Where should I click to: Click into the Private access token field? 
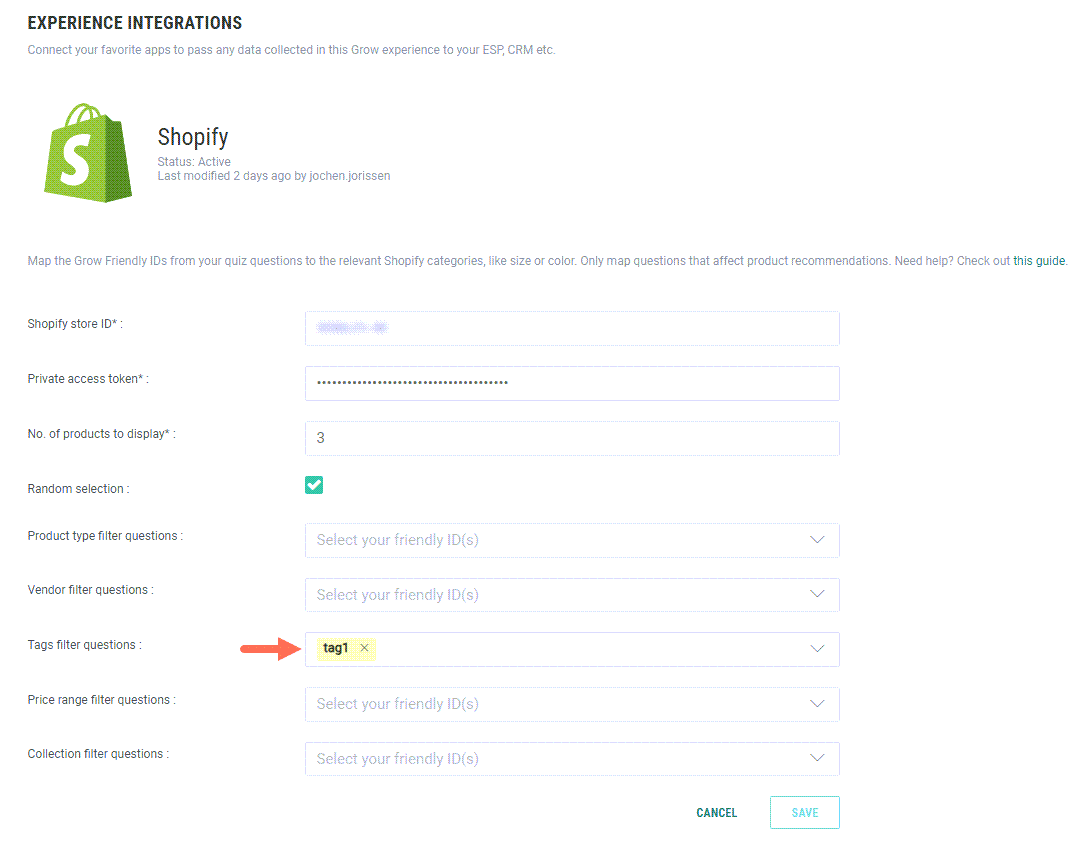[571, 383]
